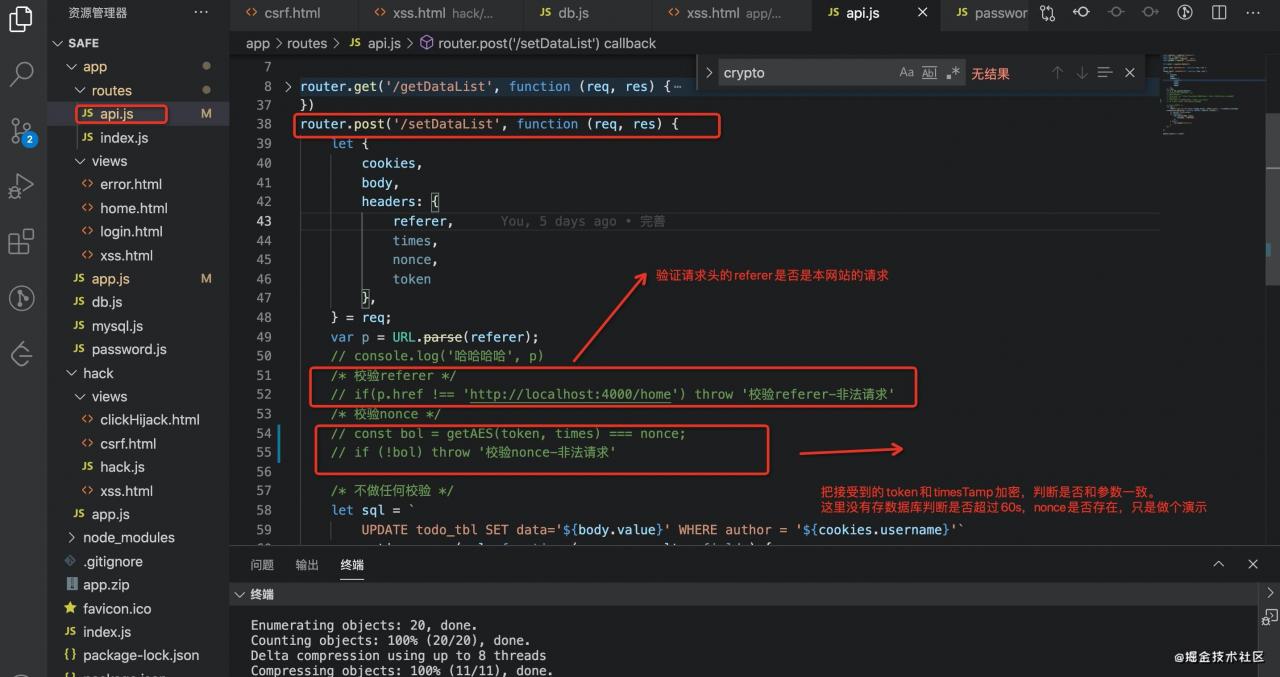The height and width of the screenshot is (677, 1280).
Task: Open the Run and Debug view
Action: pos(21,186)
